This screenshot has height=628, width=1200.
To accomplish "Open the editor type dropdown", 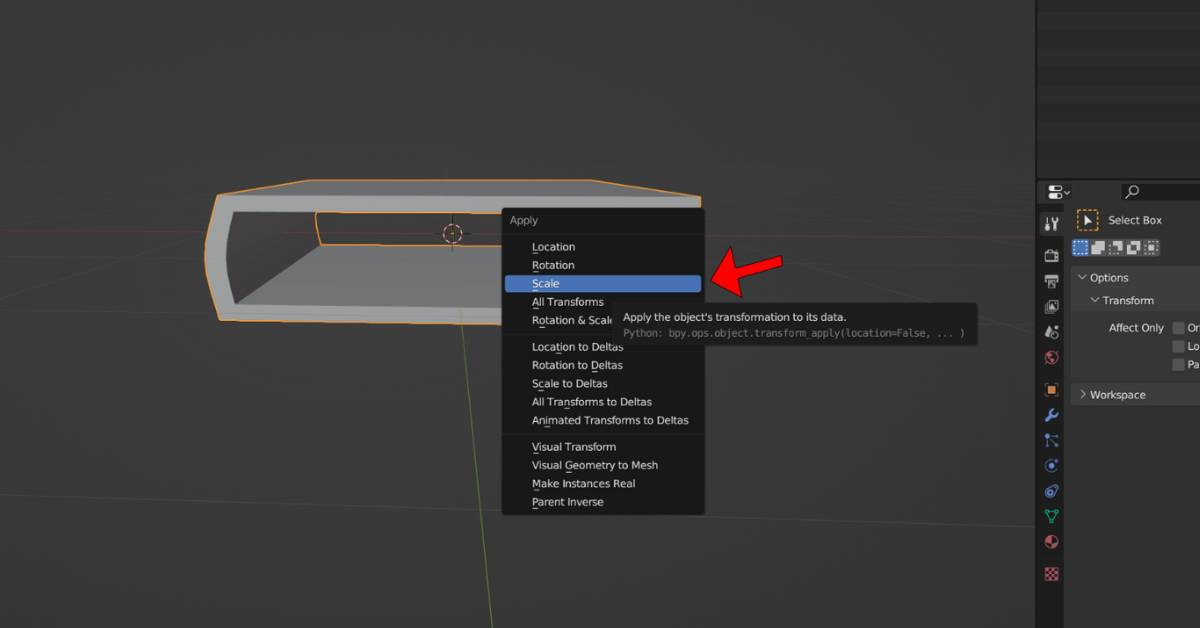I will (1057, 191).
